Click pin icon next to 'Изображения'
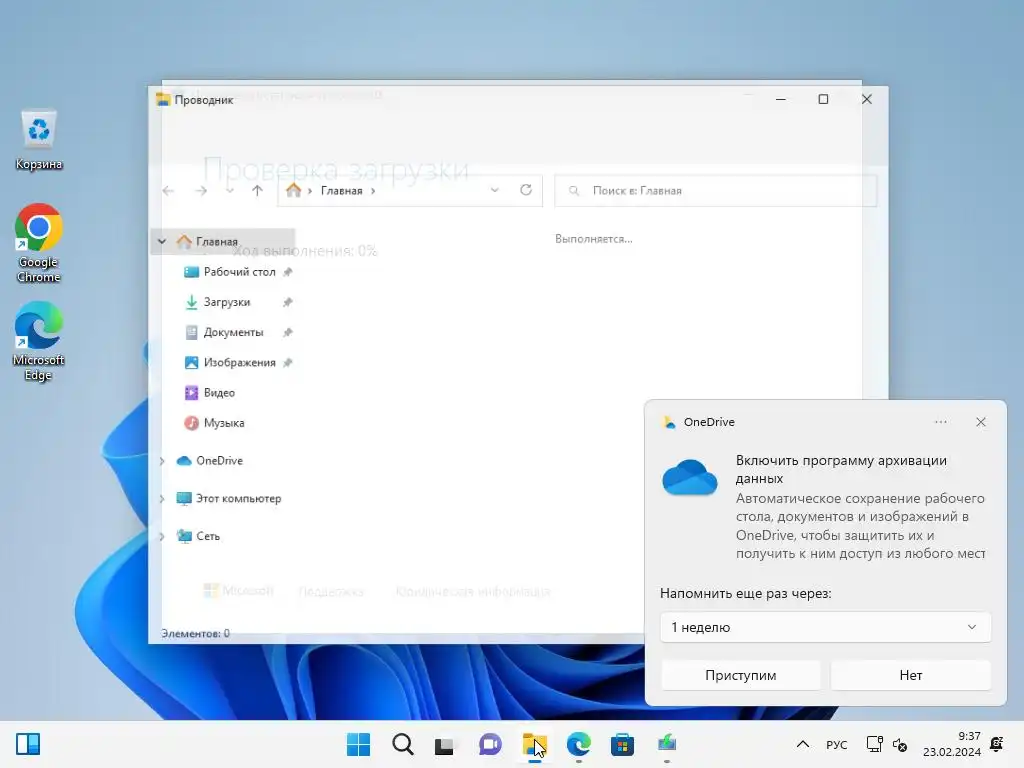1024x768 pixels. point(287,362)
